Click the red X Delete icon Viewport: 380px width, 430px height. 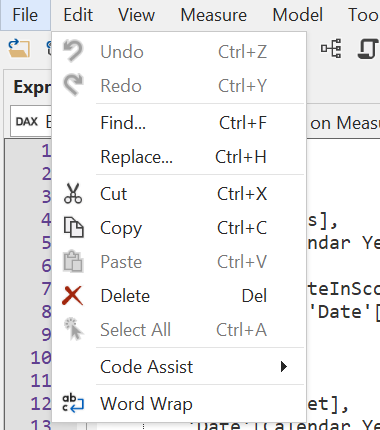tap(72, 296)
